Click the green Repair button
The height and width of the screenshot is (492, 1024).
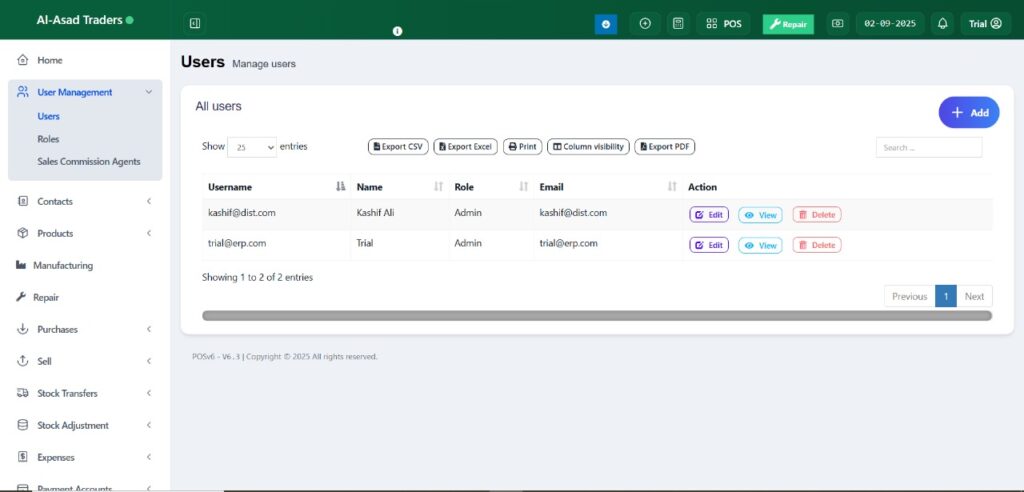click(x=788, y=24)
